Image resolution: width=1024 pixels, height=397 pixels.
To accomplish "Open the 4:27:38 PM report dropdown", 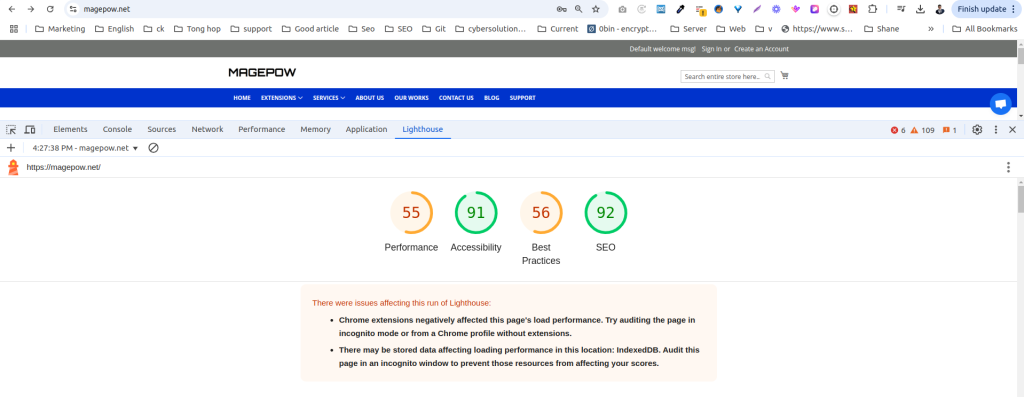I will click(x=85, y=148).
